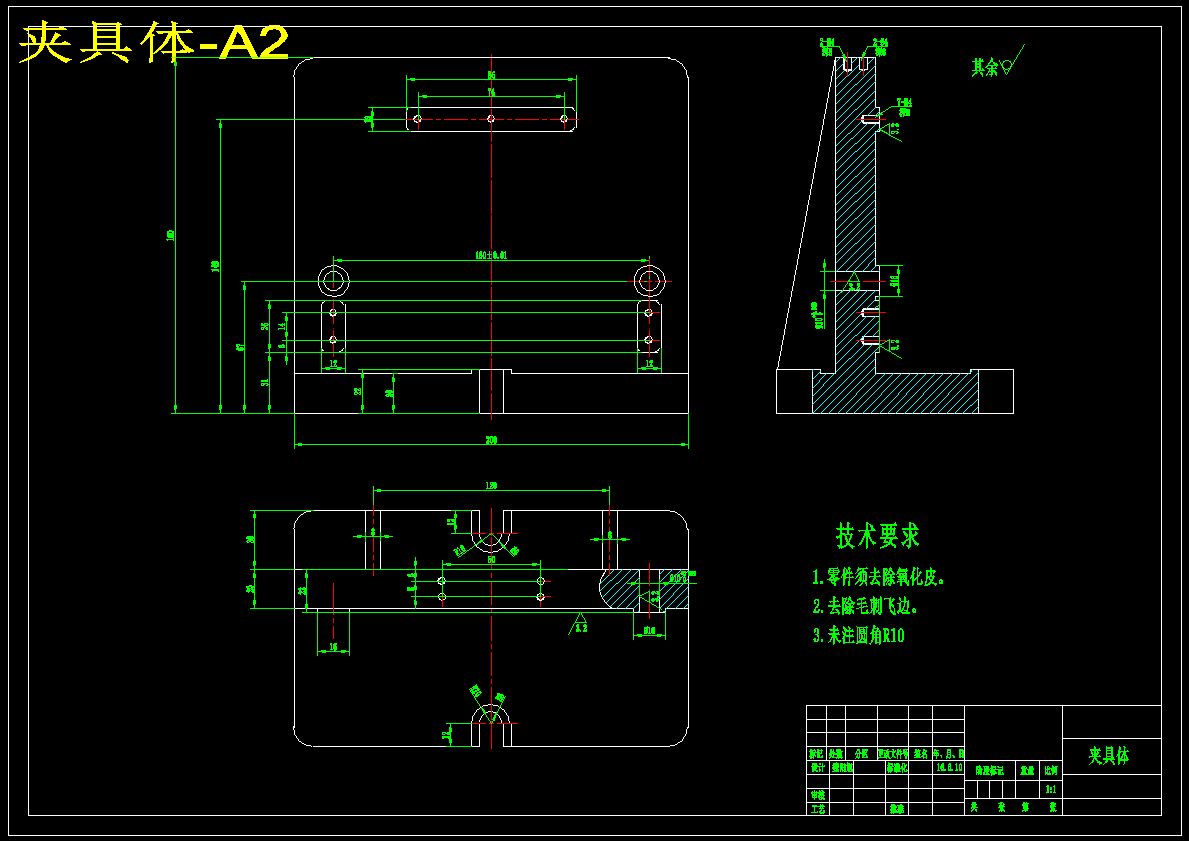Click the 60 hole-spacing dimension in bottom view

coord(491,560)
